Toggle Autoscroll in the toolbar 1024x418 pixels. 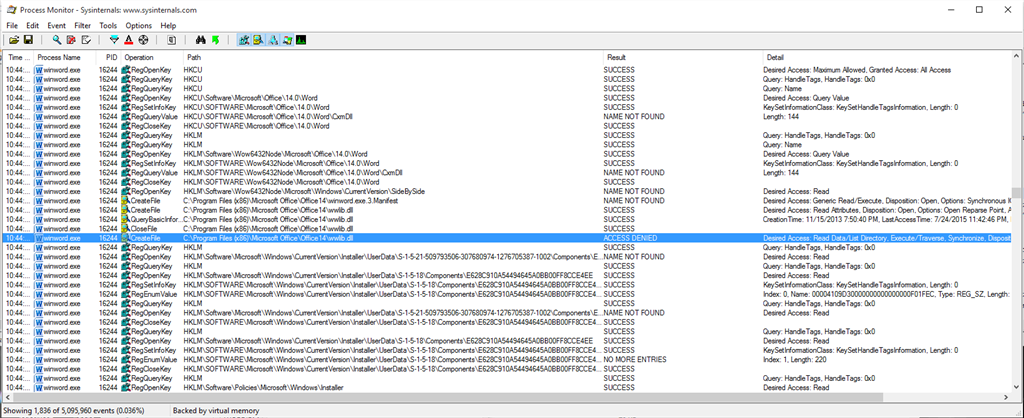(71, 40)
